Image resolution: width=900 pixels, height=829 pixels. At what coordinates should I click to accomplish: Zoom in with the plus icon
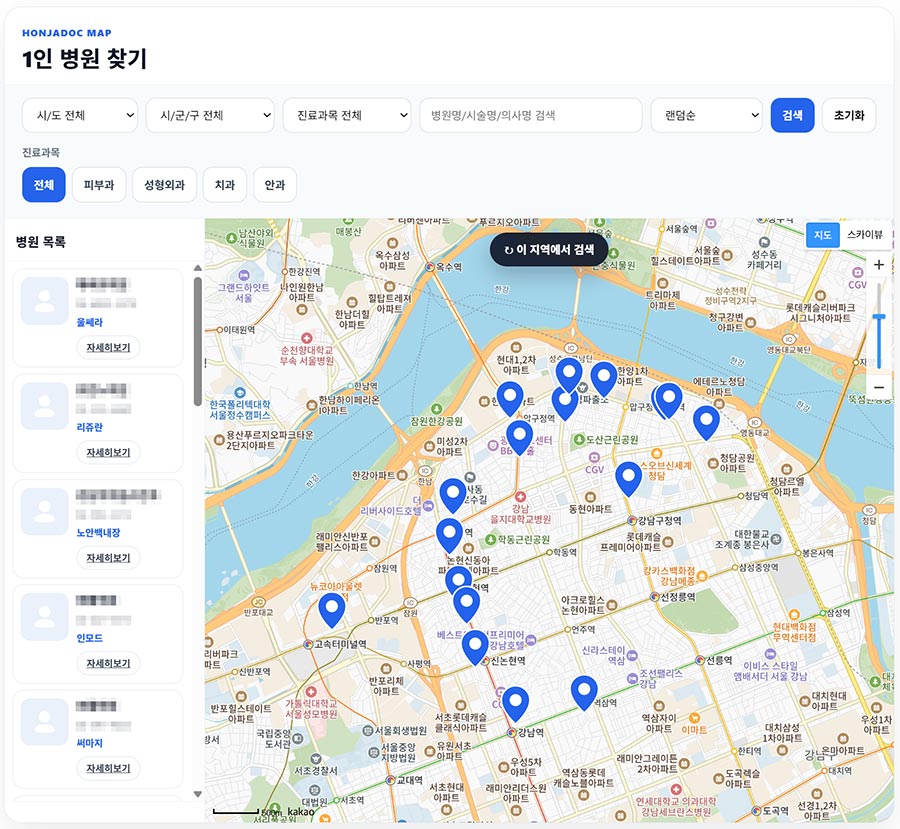click(878, 265)
